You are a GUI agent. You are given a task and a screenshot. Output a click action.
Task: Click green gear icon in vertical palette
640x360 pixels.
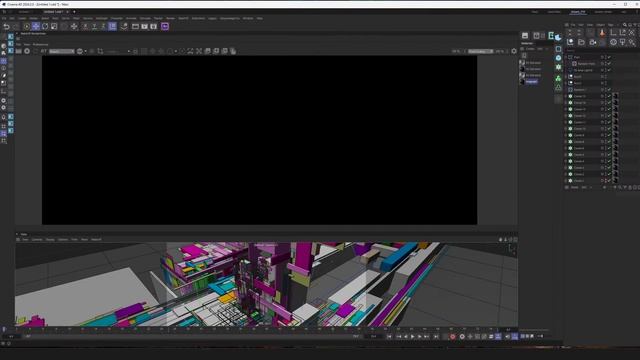(x=558, y=67)
